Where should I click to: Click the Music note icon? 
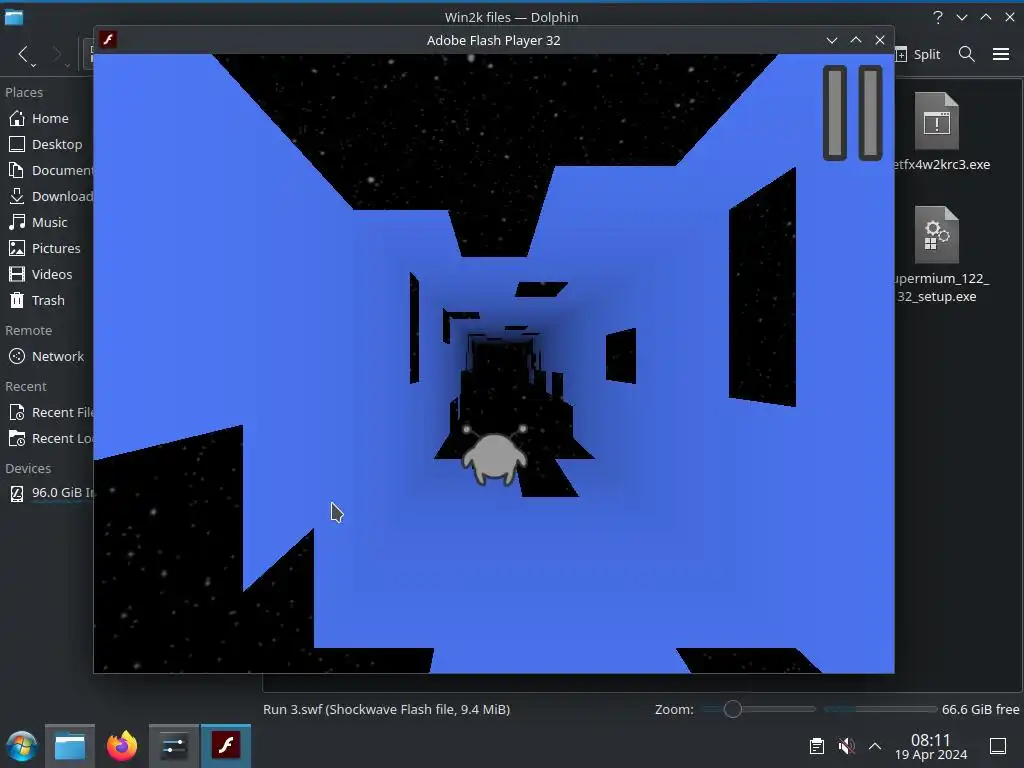pos(17,223)
